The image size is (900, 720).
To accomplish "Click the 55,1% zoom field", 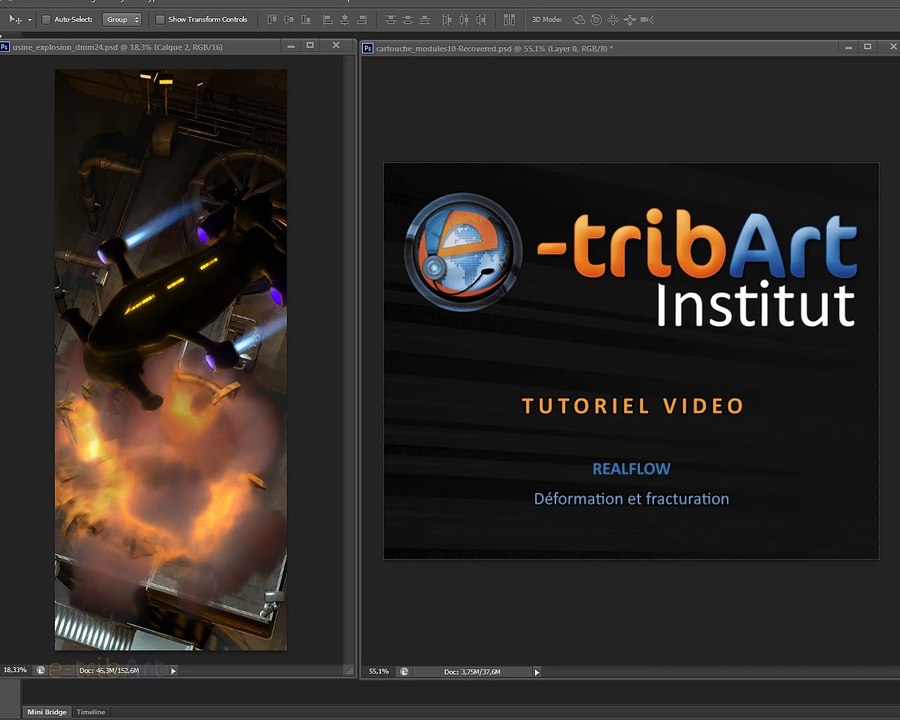I will pos(379,671).
